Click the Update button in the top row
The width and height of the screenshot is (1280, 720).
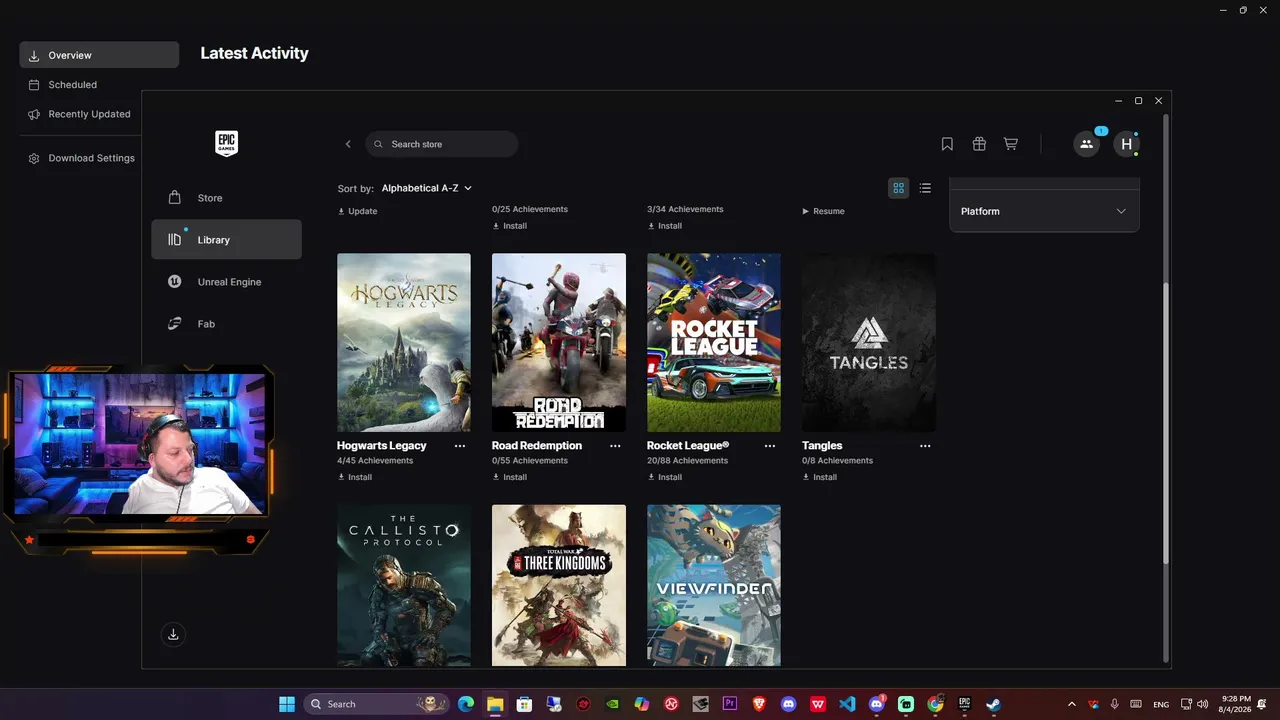click(x=357, y=211)
